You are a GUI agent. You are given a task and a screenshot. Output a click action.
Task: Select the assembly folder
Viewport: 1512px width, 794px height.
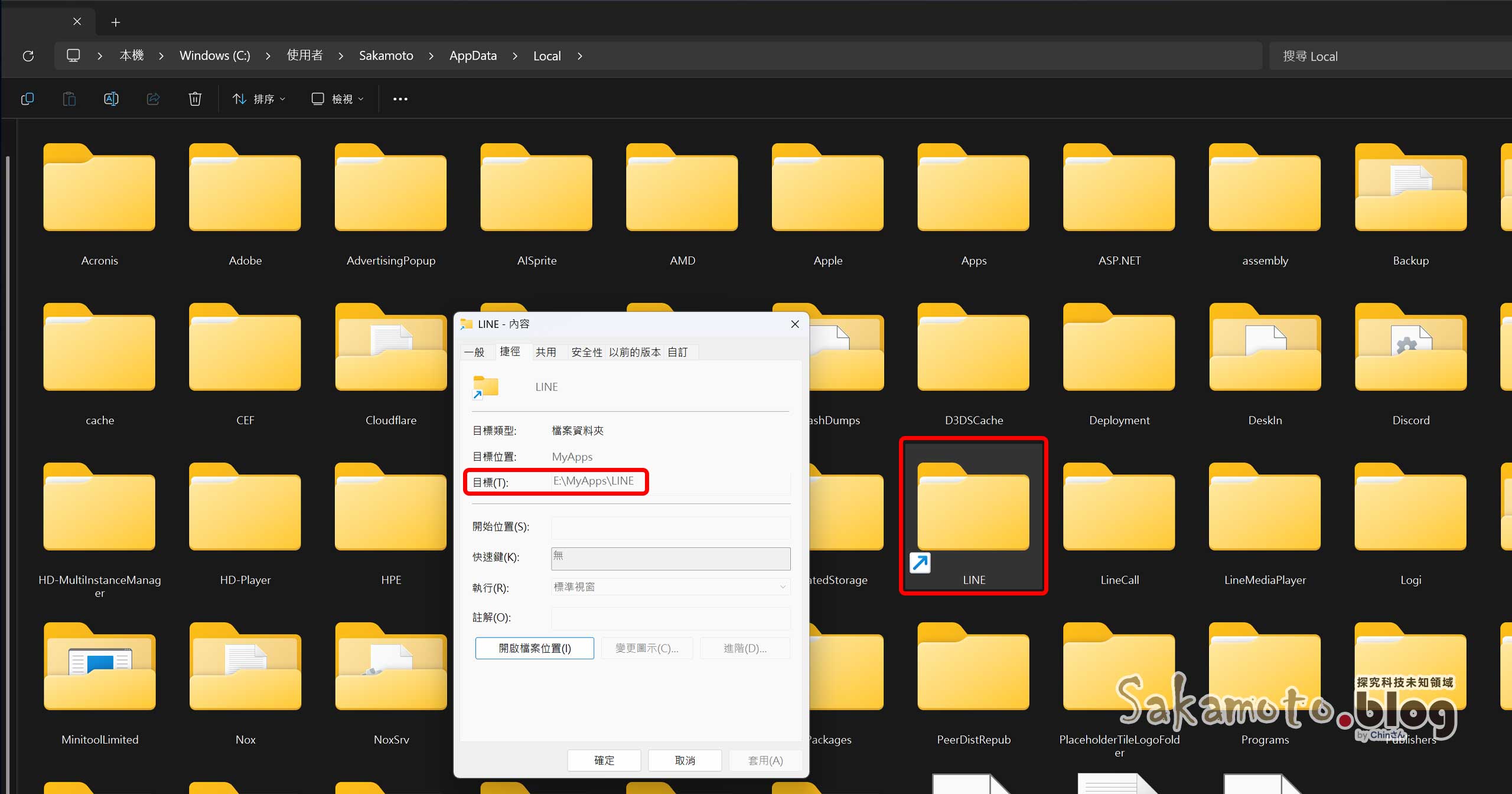click(1265, 204)
